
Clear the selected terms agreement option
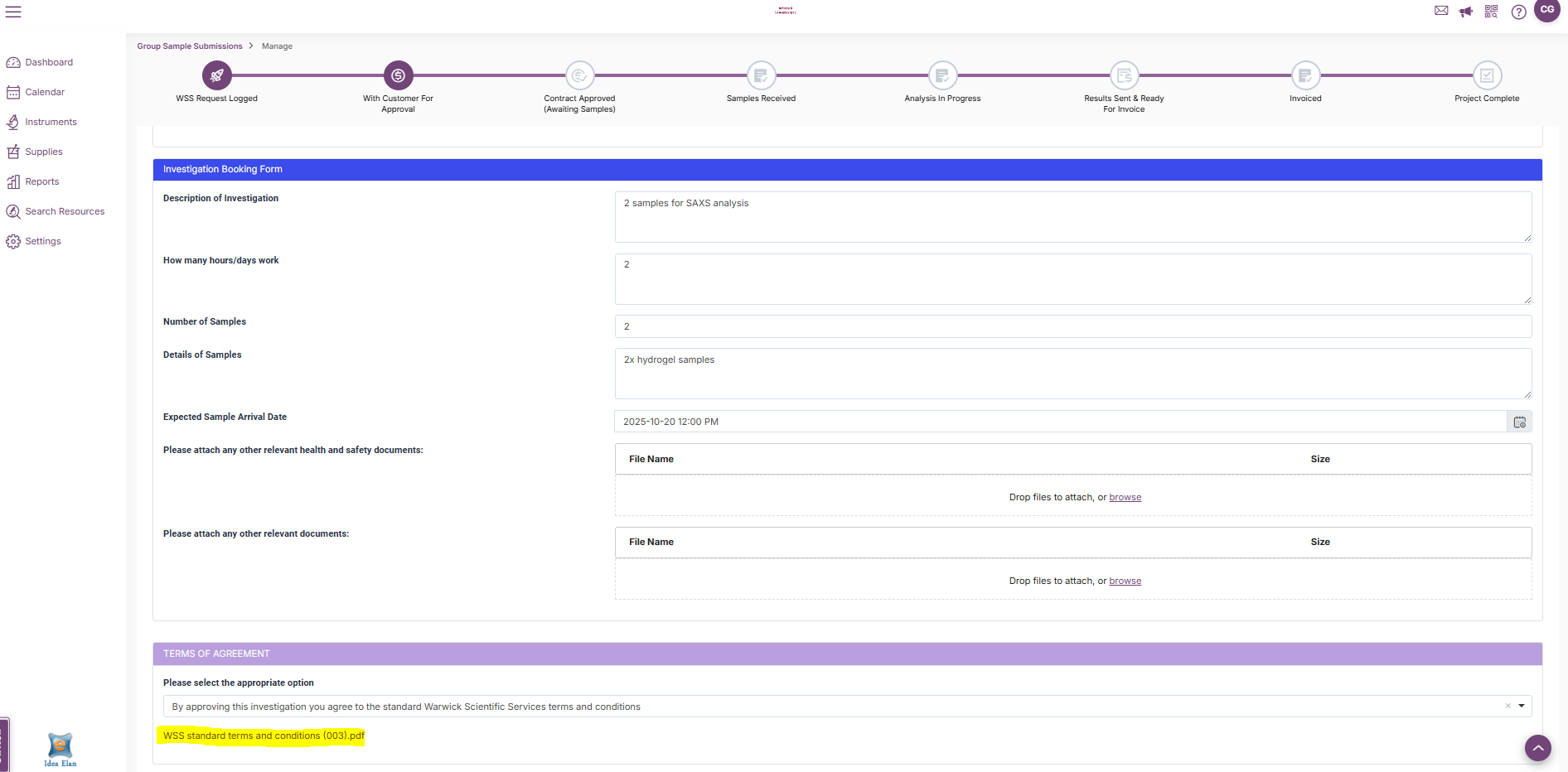coord(1508,706)
